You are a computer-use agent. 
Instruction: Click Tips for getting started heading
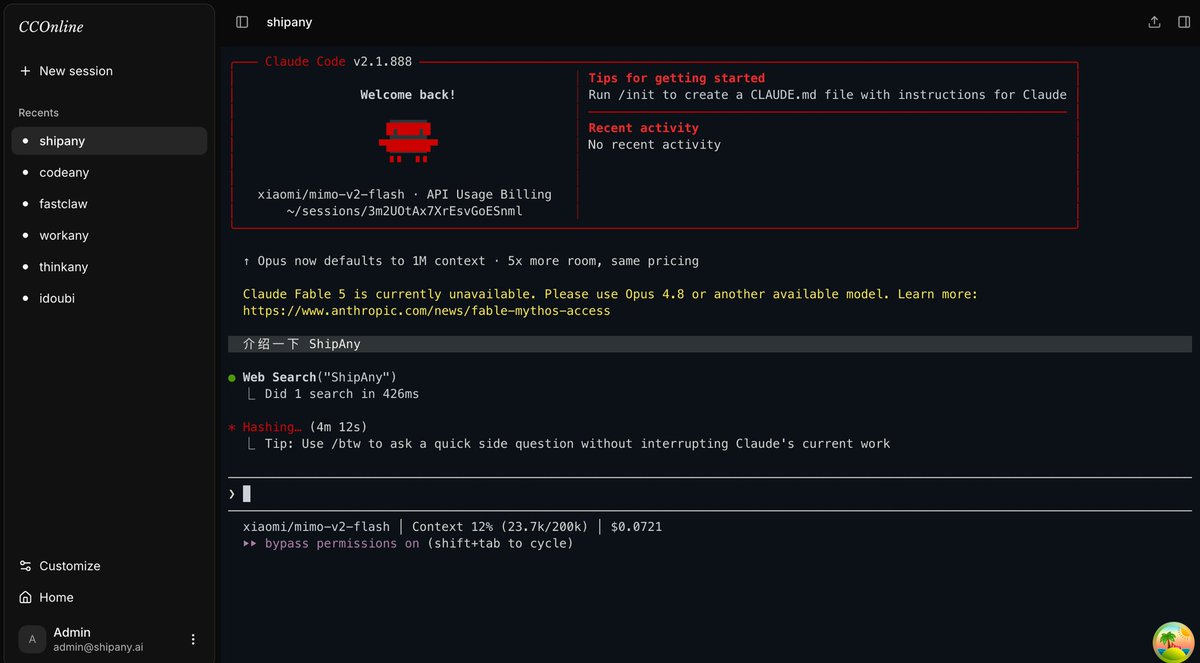coord(677,78)
